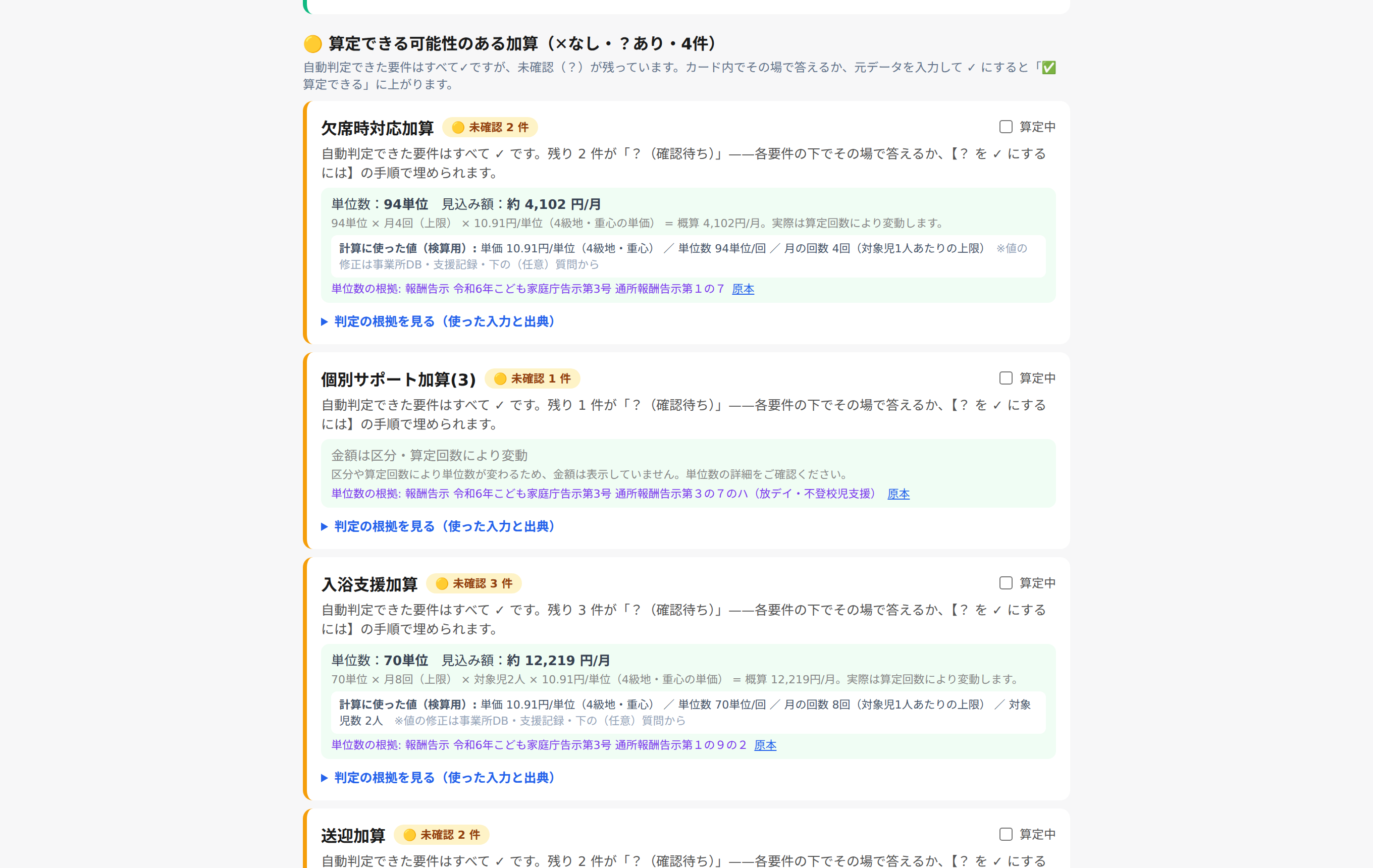
Task: Click 計算に使った値 note in 欠席時対応加算
Action: point(688,256)
